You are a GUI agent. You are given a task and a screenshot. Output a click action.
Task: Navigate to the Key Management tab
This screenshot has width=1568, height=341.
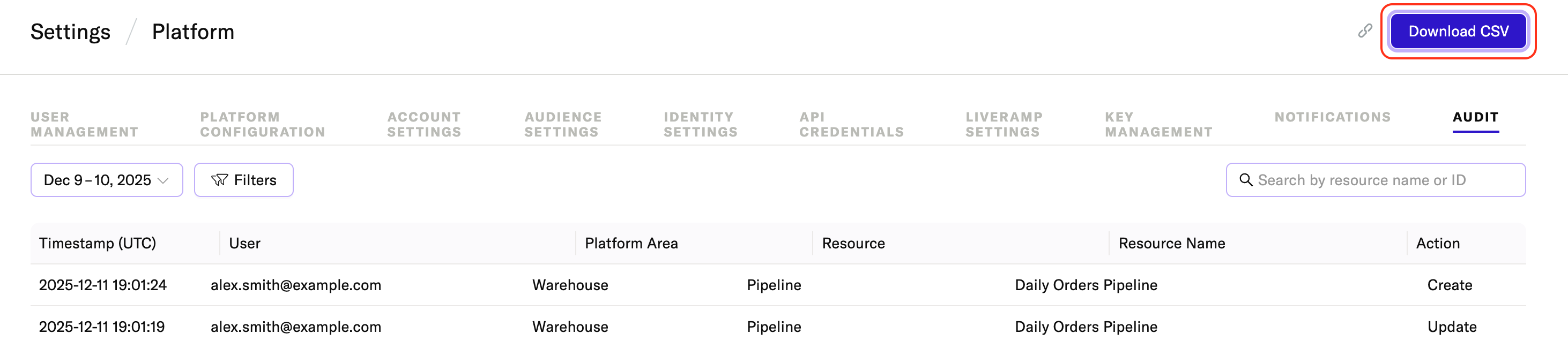click(1158, 125)
